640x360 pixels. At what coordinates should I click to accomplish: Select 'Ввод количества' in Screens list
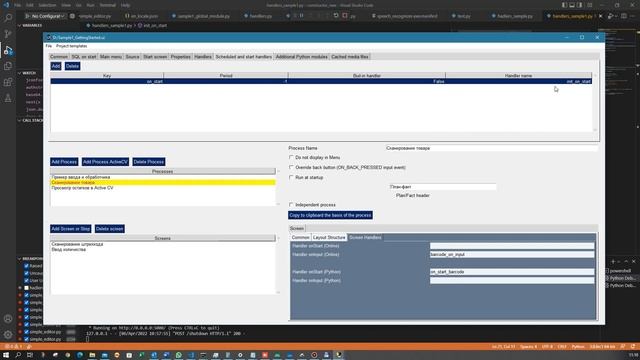163,249
